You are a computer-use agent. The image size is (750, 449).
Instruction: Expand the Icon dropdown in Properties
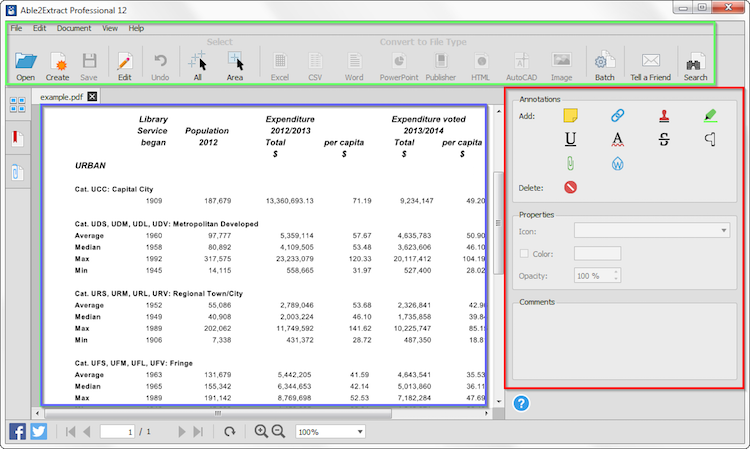coord(651,231)
